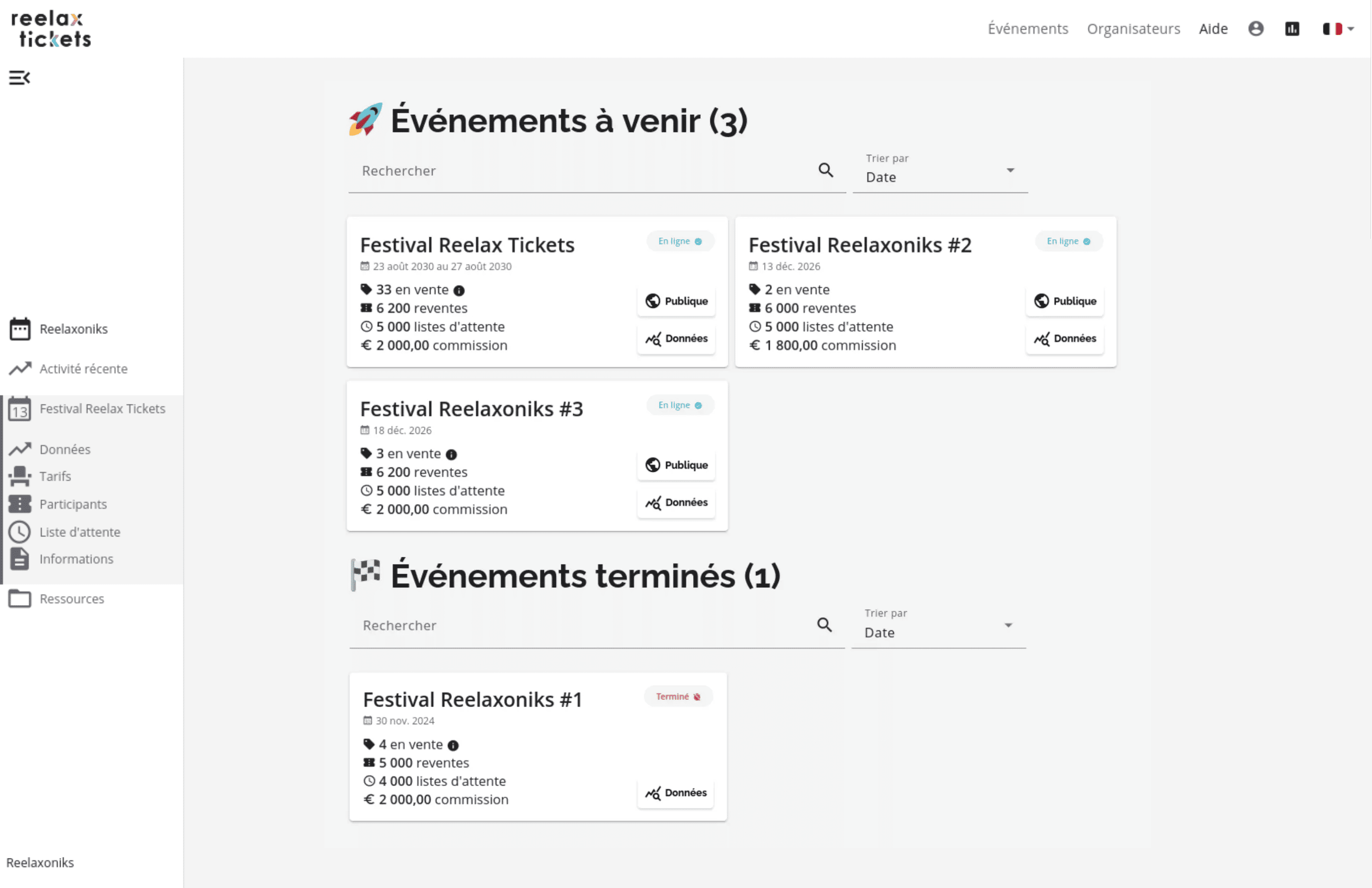This screenshot has height=888, width=1372.
Task: Click Publique button on Festival Reelaxoniks #2 card
Action: point(1065,301)
